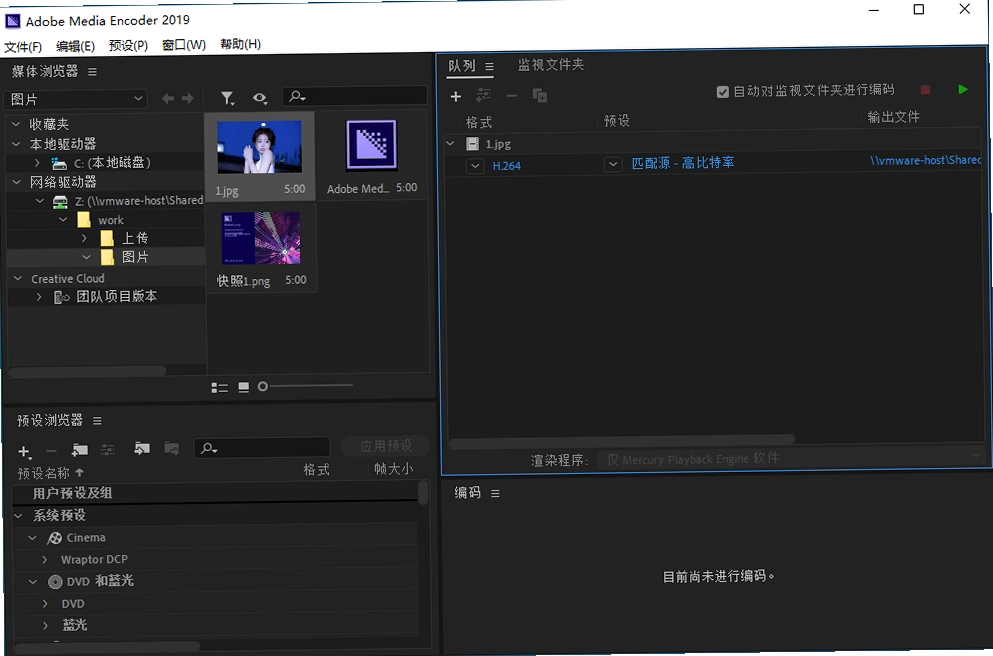The height and width of the screenshot is (656, 993).
Task: Click the H.264 format link
Action: (x=507, y=166)
